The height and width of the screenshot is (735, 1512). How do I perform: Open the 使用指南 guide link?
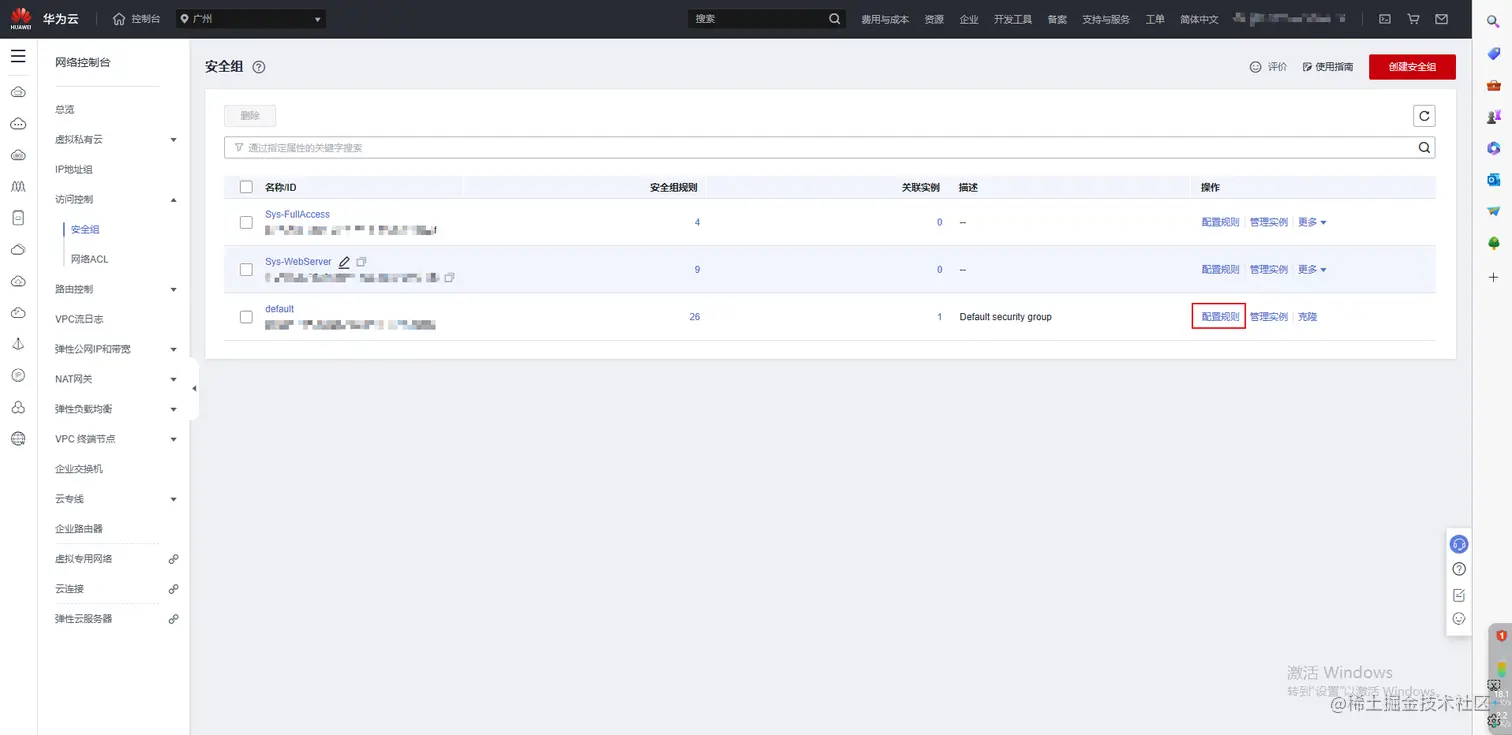pos(1328,67)
